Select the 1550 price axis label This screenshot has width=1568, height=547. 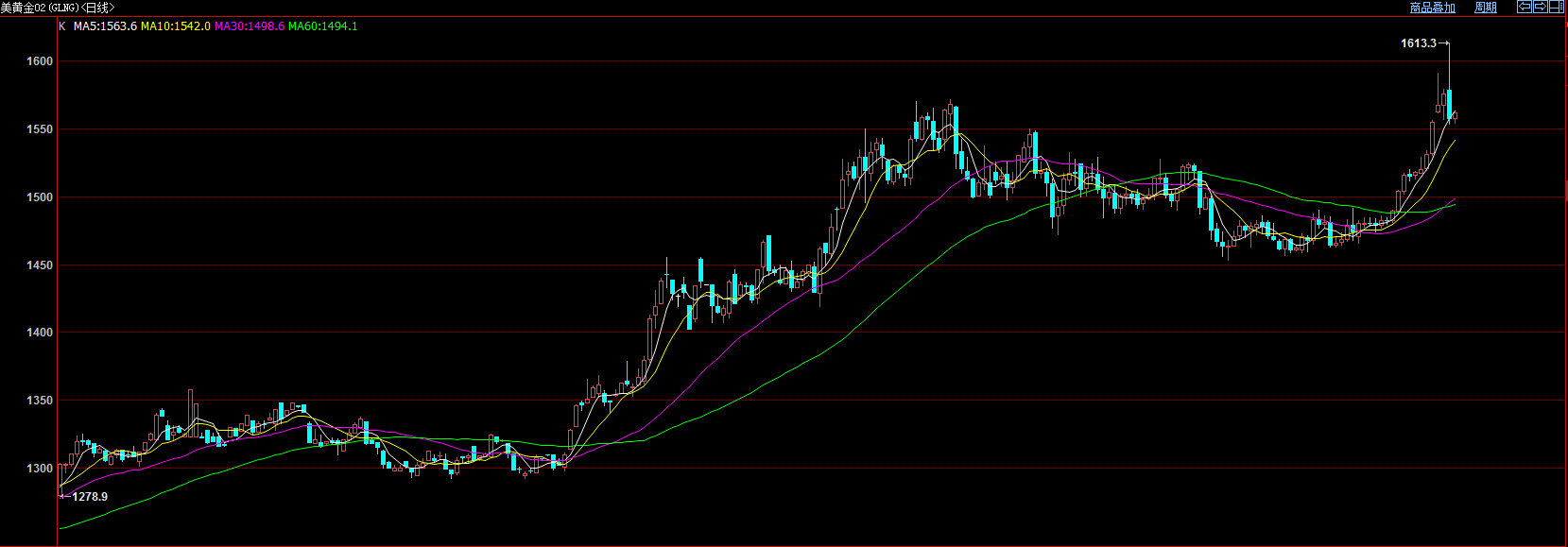40,129
